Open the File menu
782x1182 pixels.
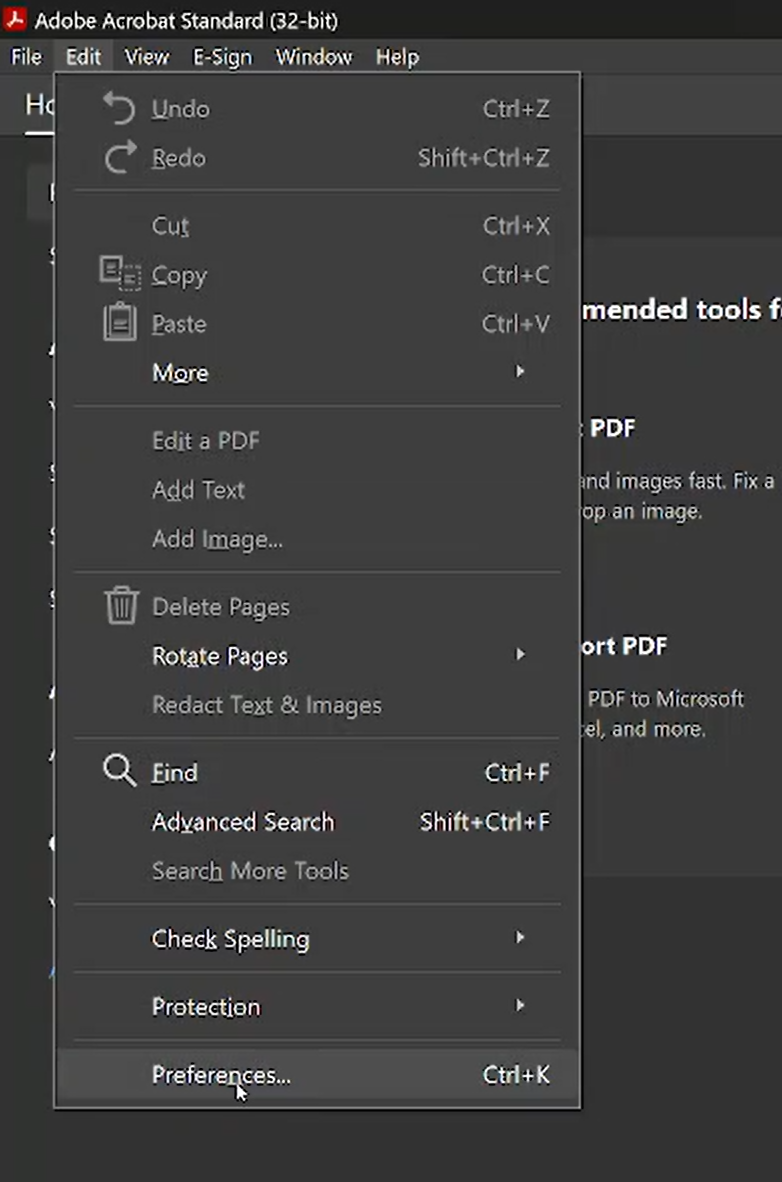coord(25,57)
